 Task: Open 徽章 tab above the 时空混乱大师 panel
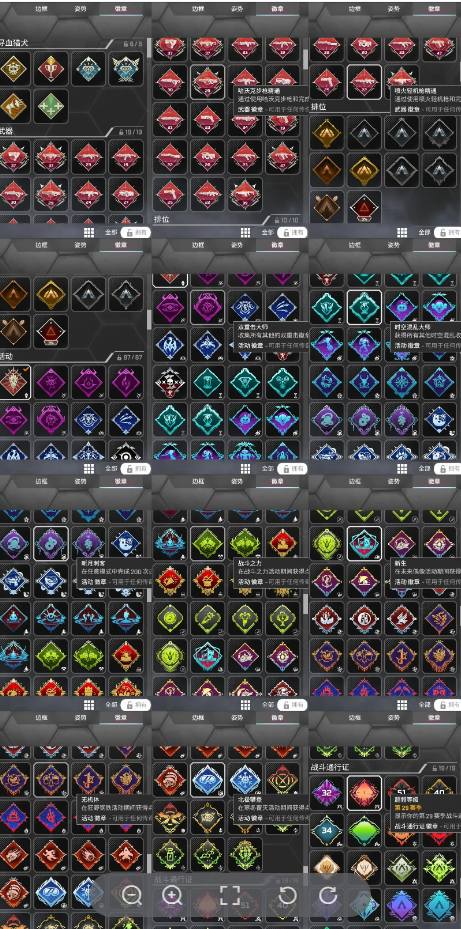pyautogui.click(x=432, y=245)
